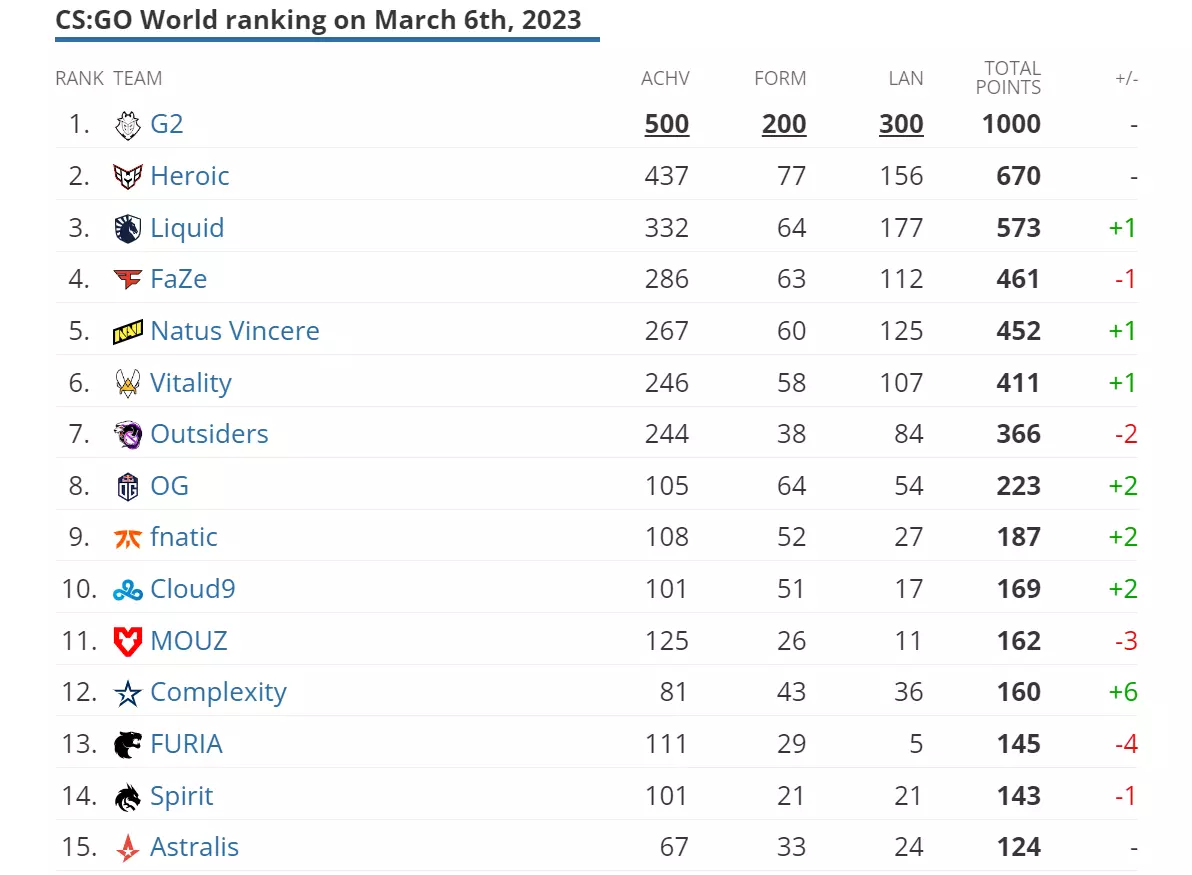Screen dimensions: 1192x875
Task: Click the G2 team logo
Action: (x=128, y=124)
